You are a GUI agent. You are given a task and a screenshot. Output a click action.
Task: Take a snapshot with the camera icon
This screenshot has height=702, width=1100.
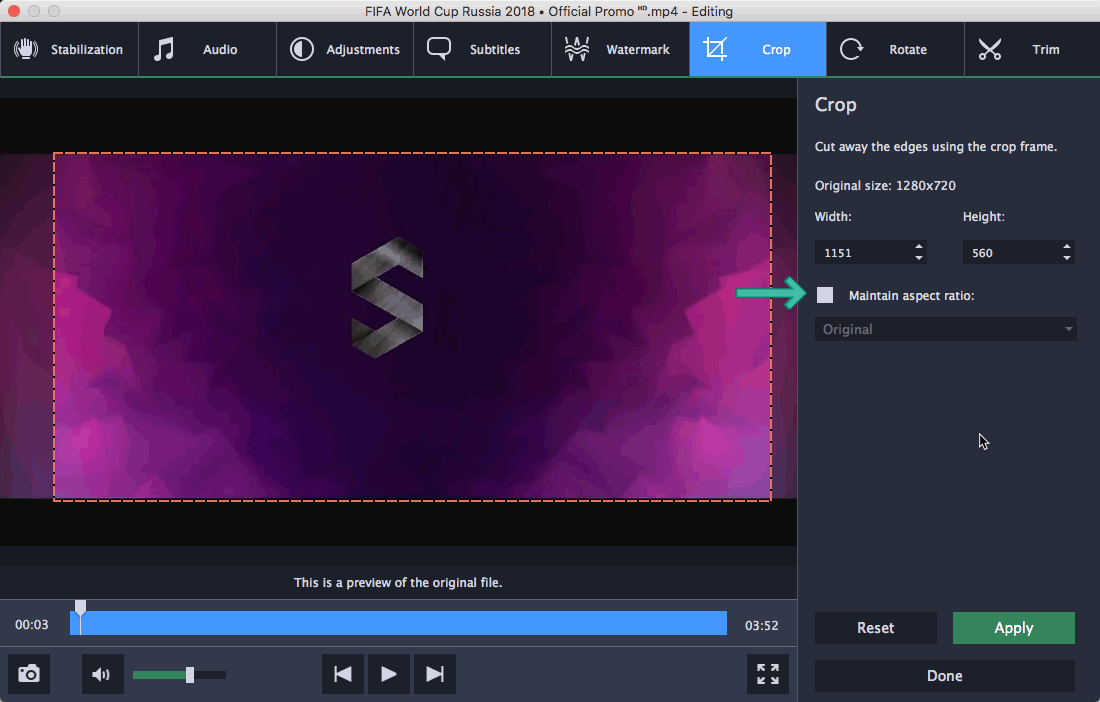[29, 674]
